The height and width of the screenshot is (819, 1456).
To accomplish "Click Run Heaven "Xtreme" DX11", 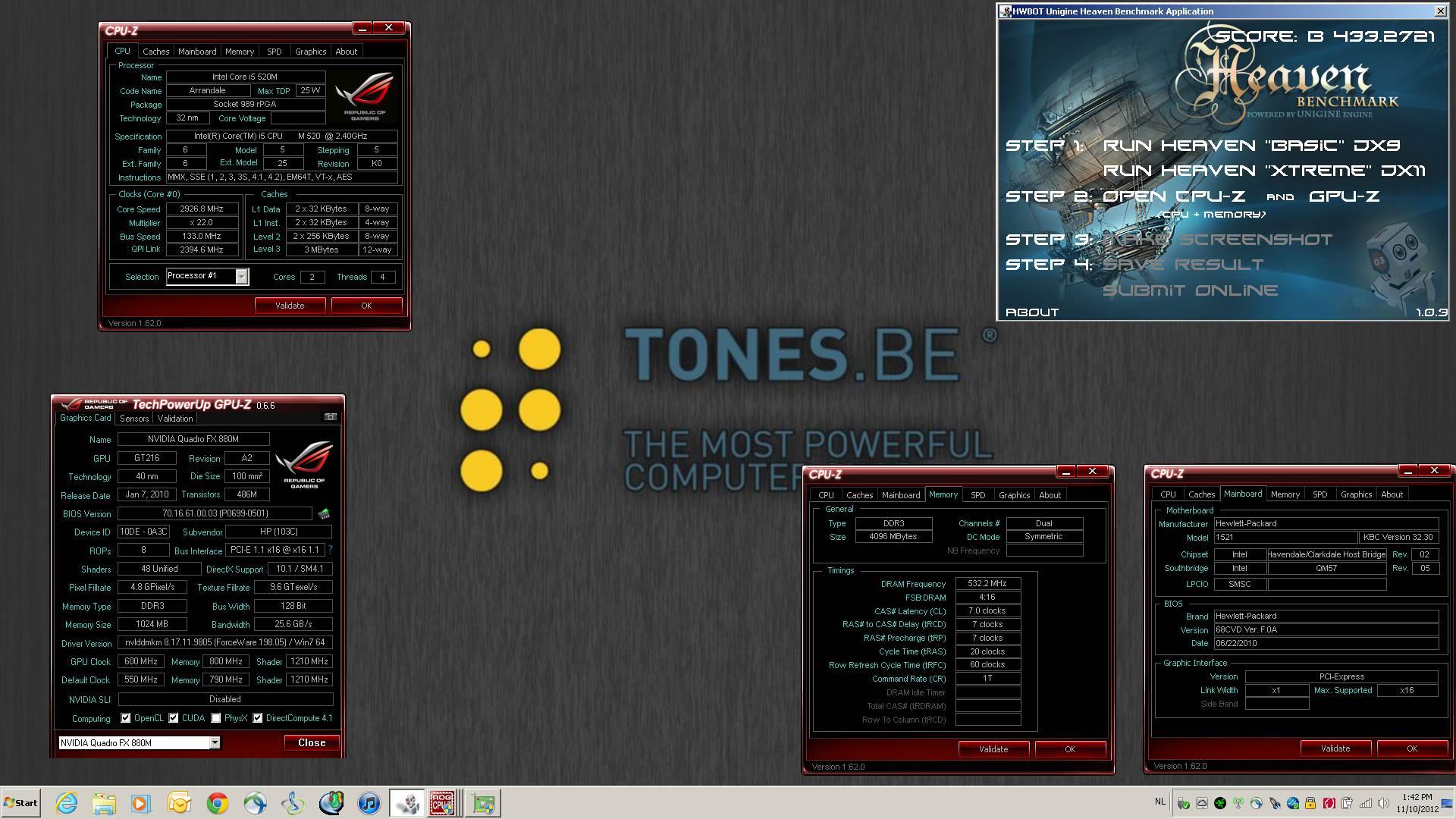I will 1264,171.
